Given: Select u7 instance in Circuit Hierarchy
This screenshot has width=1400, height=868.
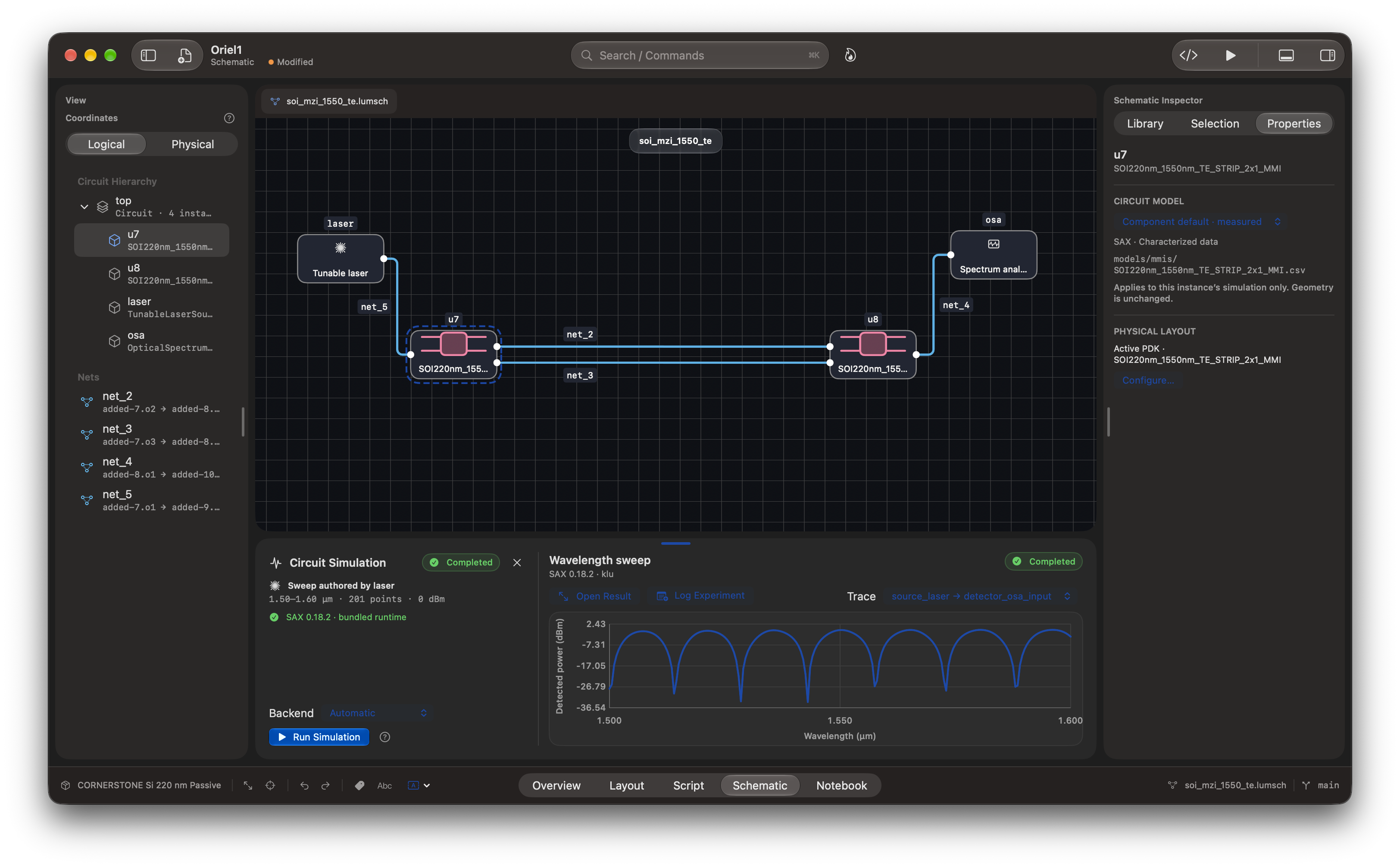Looking at the screenshot, I should click(152, 240).
